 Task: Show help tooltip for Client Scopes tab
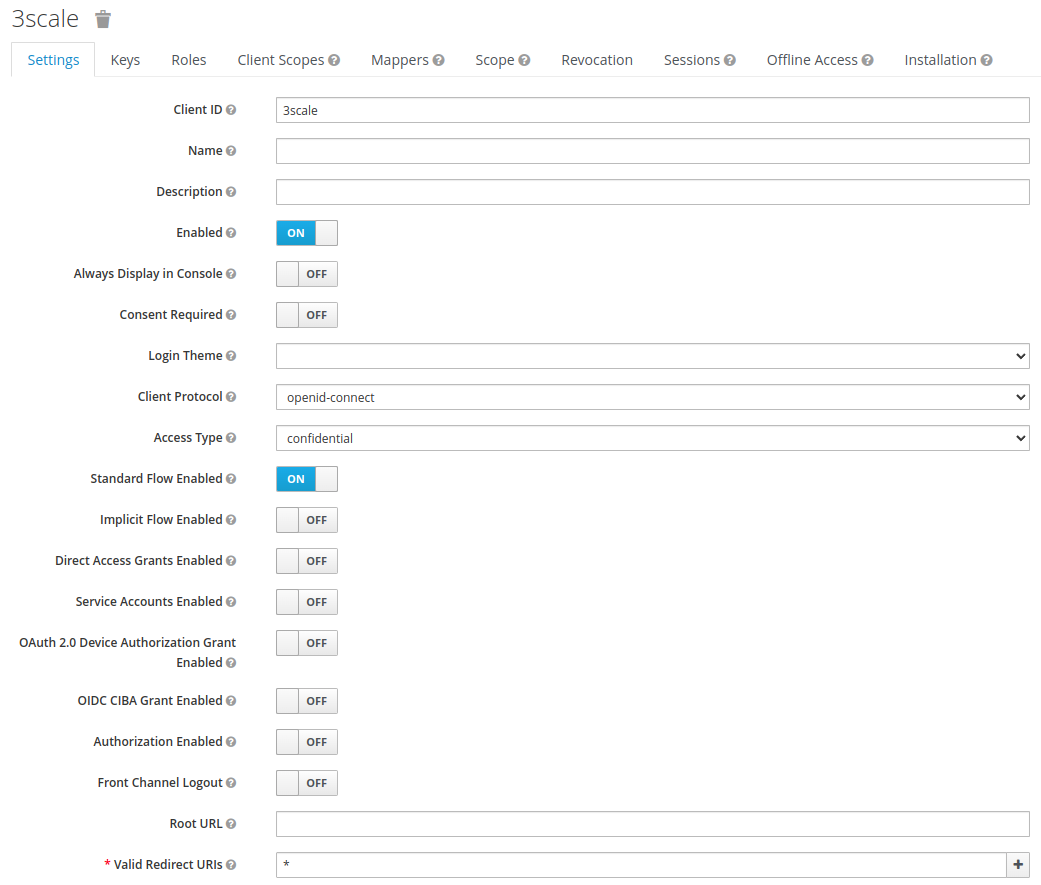[x=334, y=60]
